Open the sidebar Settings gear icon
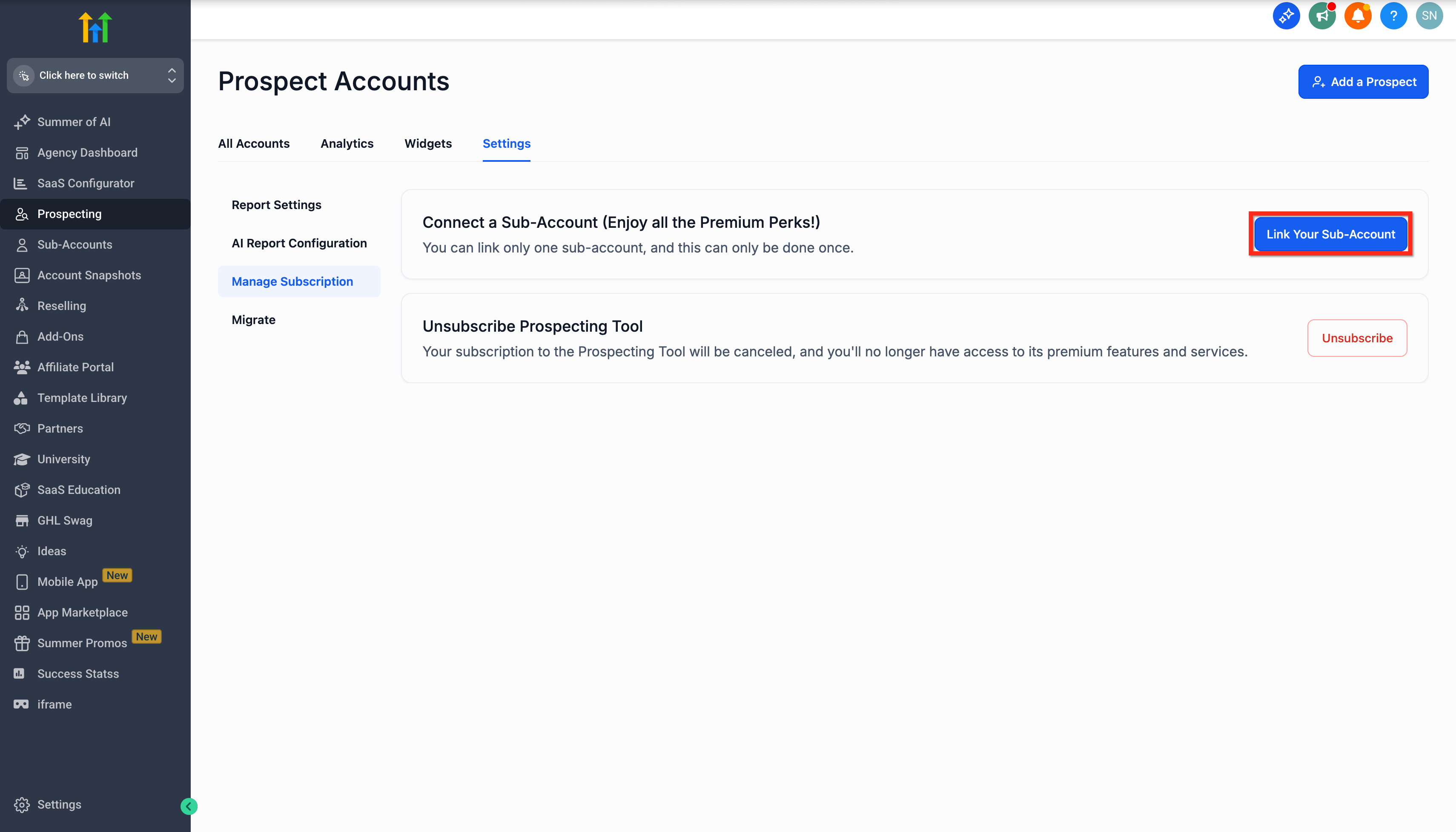The image size is (1456, 832). (x=22, y=805)
